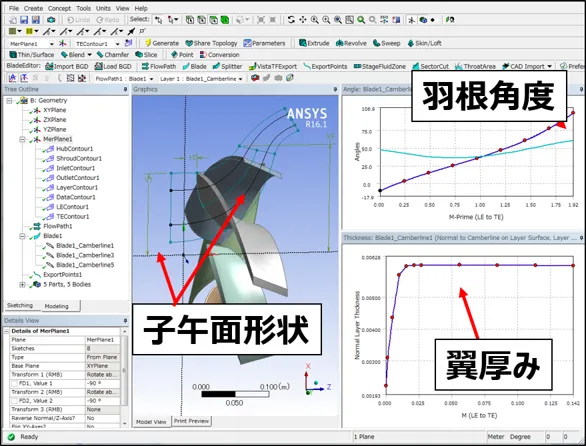Click the Blade BladeEditor tool
This screenshot has width=586, height=446.
[194, 66]
